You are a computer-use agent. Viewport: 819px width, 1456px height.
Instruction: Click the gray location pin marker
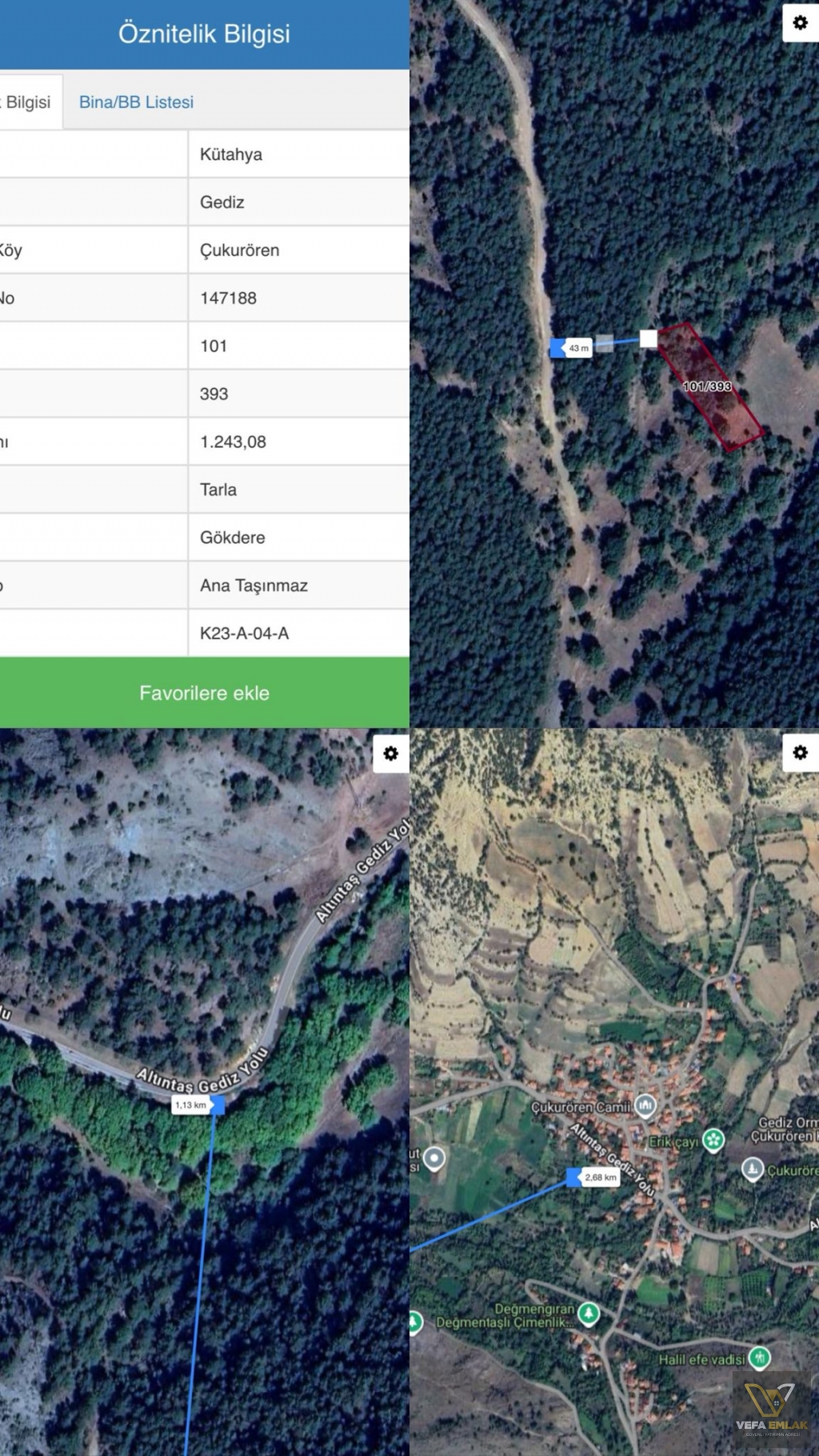point(433,1158)
